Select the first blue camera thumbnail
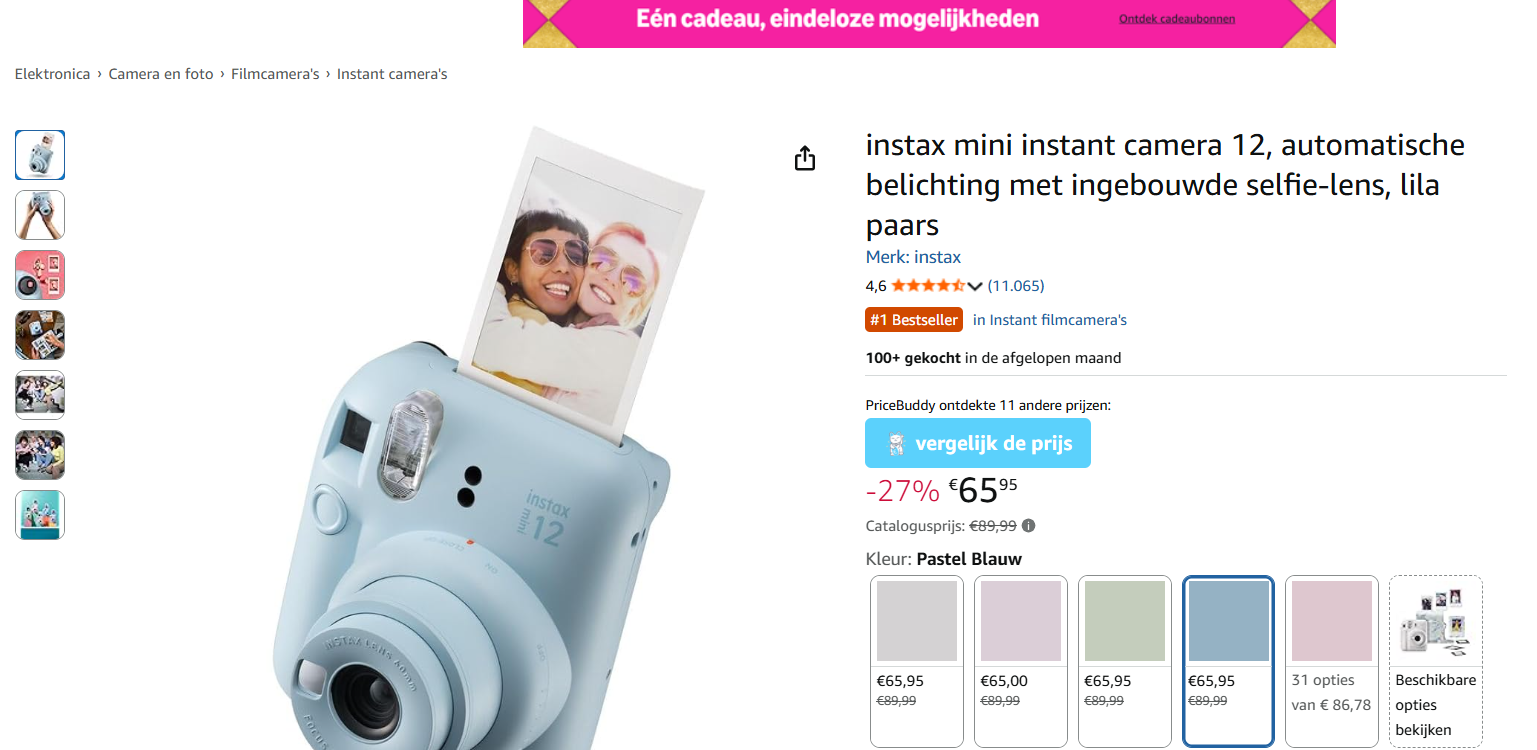 (x=40, y=155)
